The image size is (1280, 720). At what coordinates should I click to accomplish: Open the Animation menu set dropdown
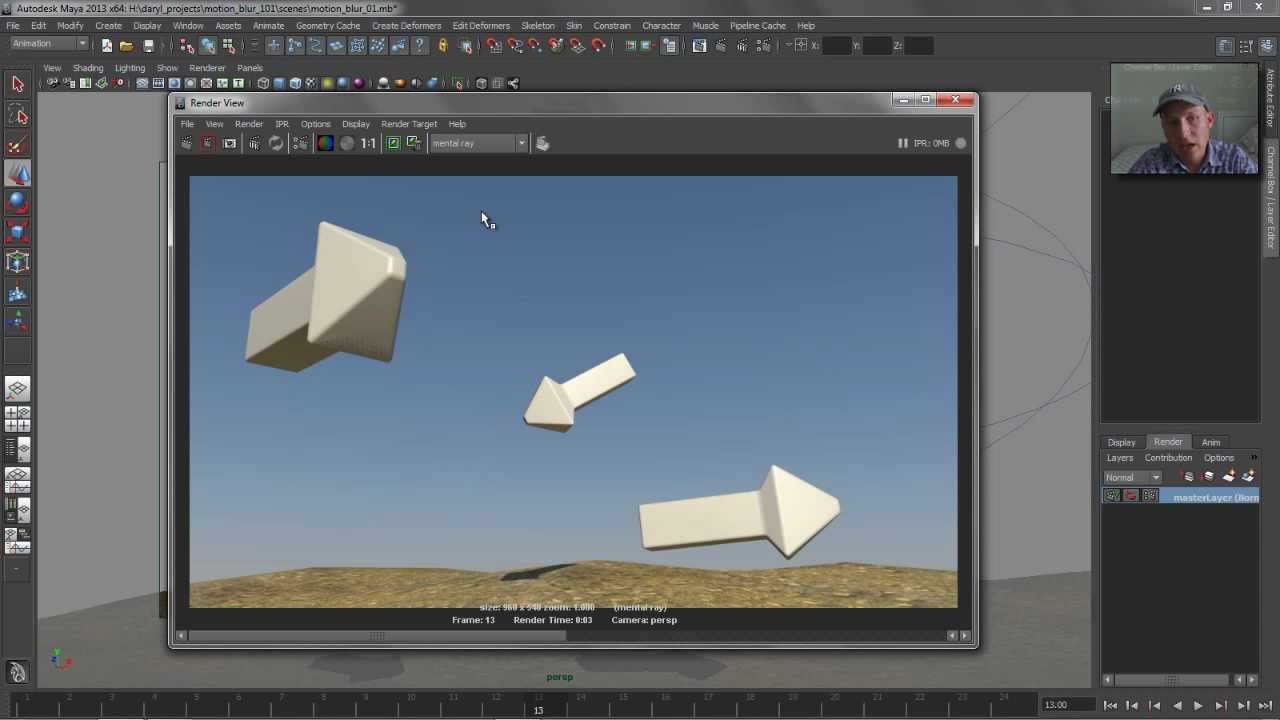(x=45, y=43)
